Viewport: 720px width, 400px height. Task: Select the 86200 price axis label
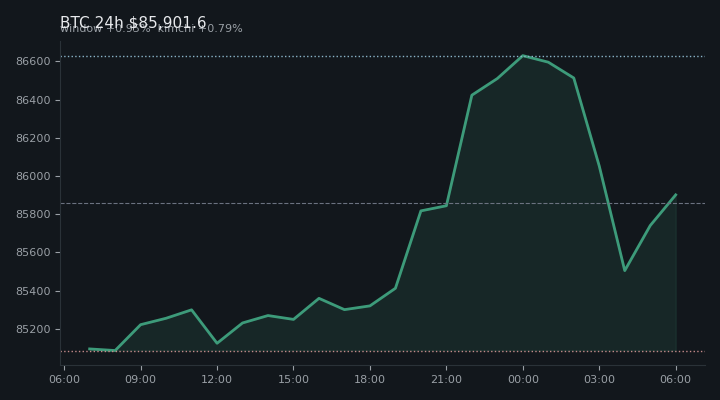[33, 138]
